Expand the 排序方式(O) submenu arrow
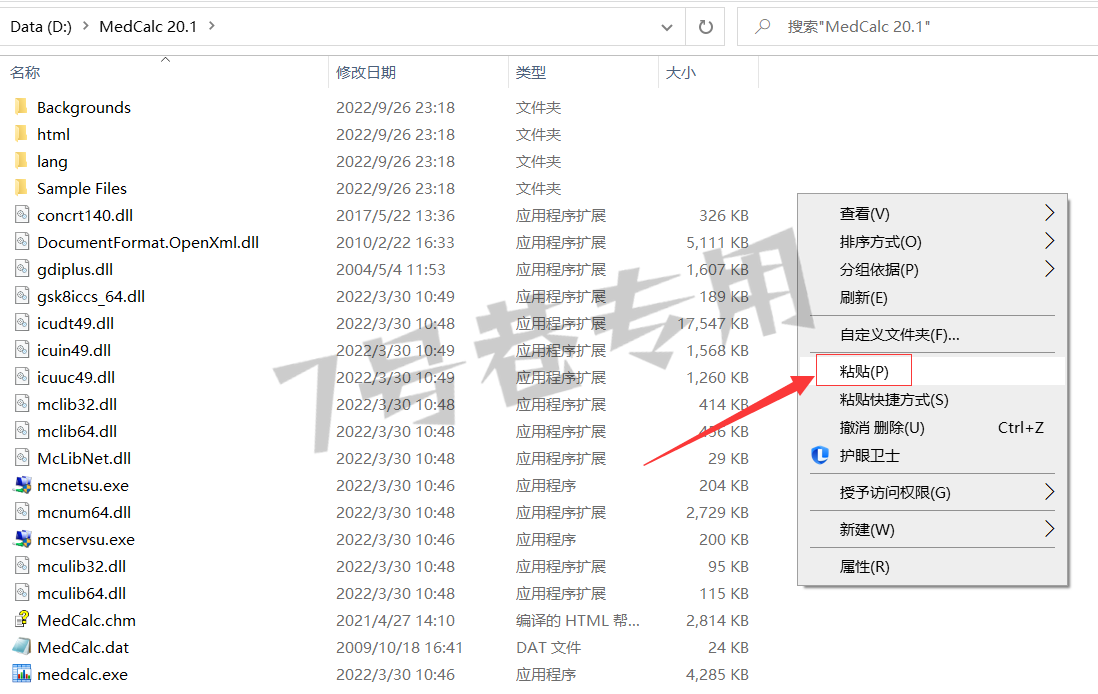Viewport: 1098px width, 694px height. (1049, 241)
